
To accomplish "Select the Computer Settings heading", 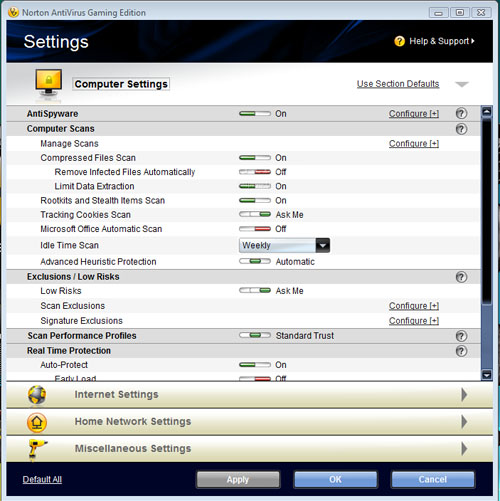I will coord(121,84).
